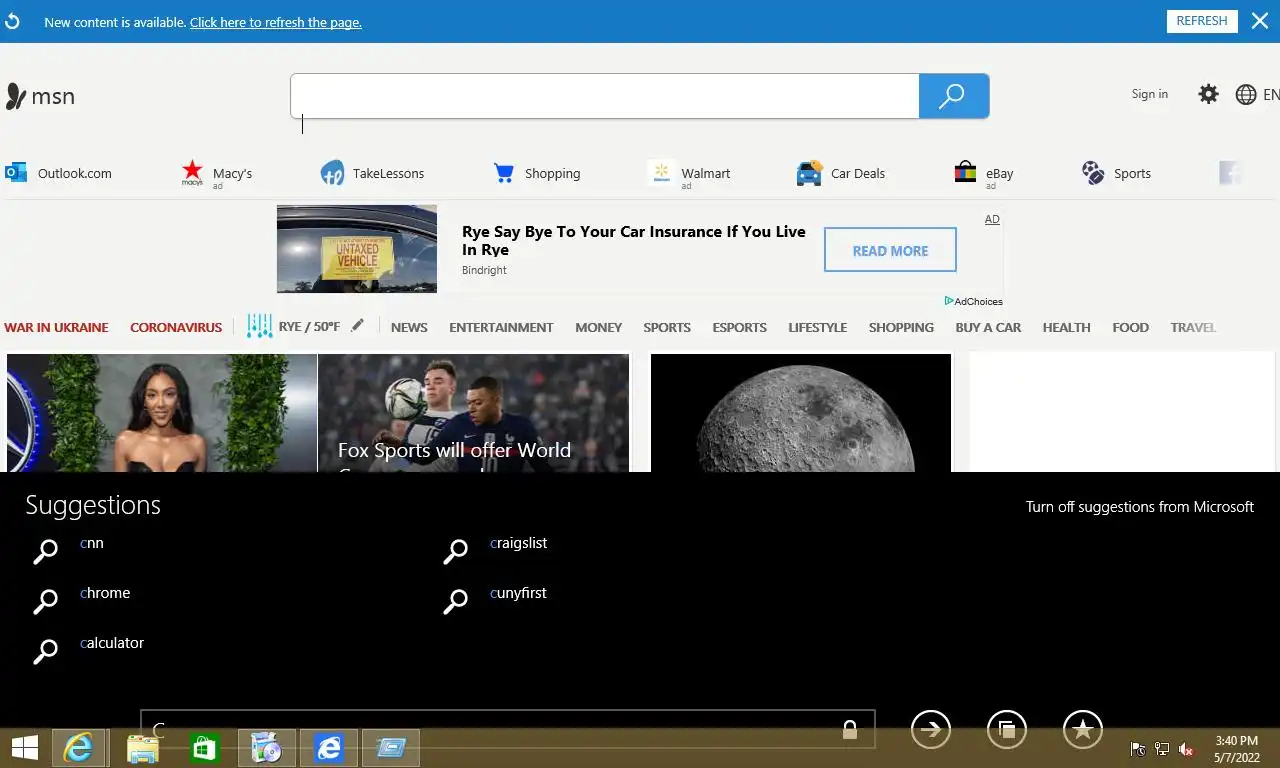
Task: Select the 'chrome' suggestion
Action: [x=105, y=593]
